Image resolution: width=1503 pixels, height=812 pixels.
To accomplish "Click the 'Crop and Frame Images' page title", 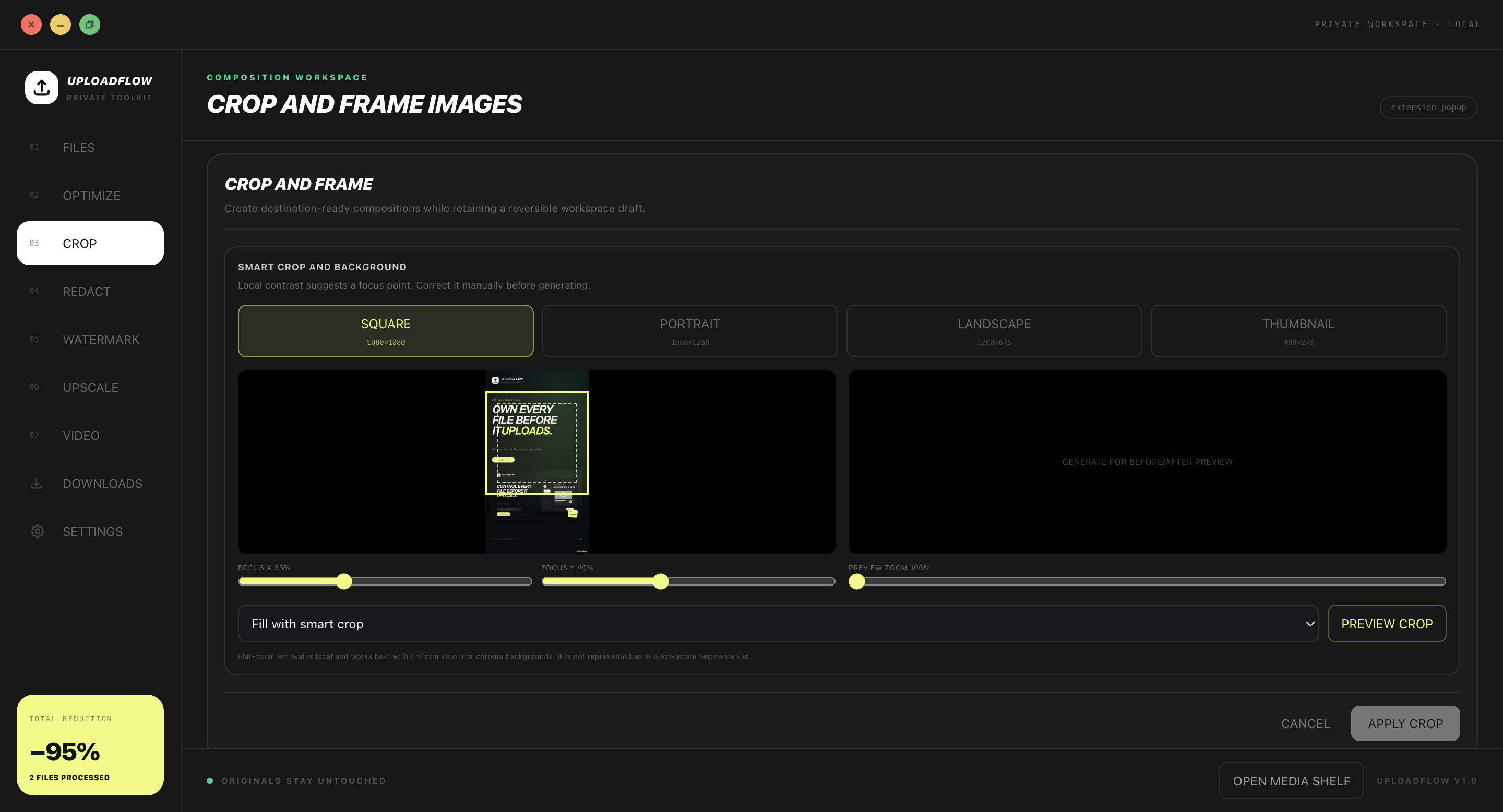I will coord(364,104).
